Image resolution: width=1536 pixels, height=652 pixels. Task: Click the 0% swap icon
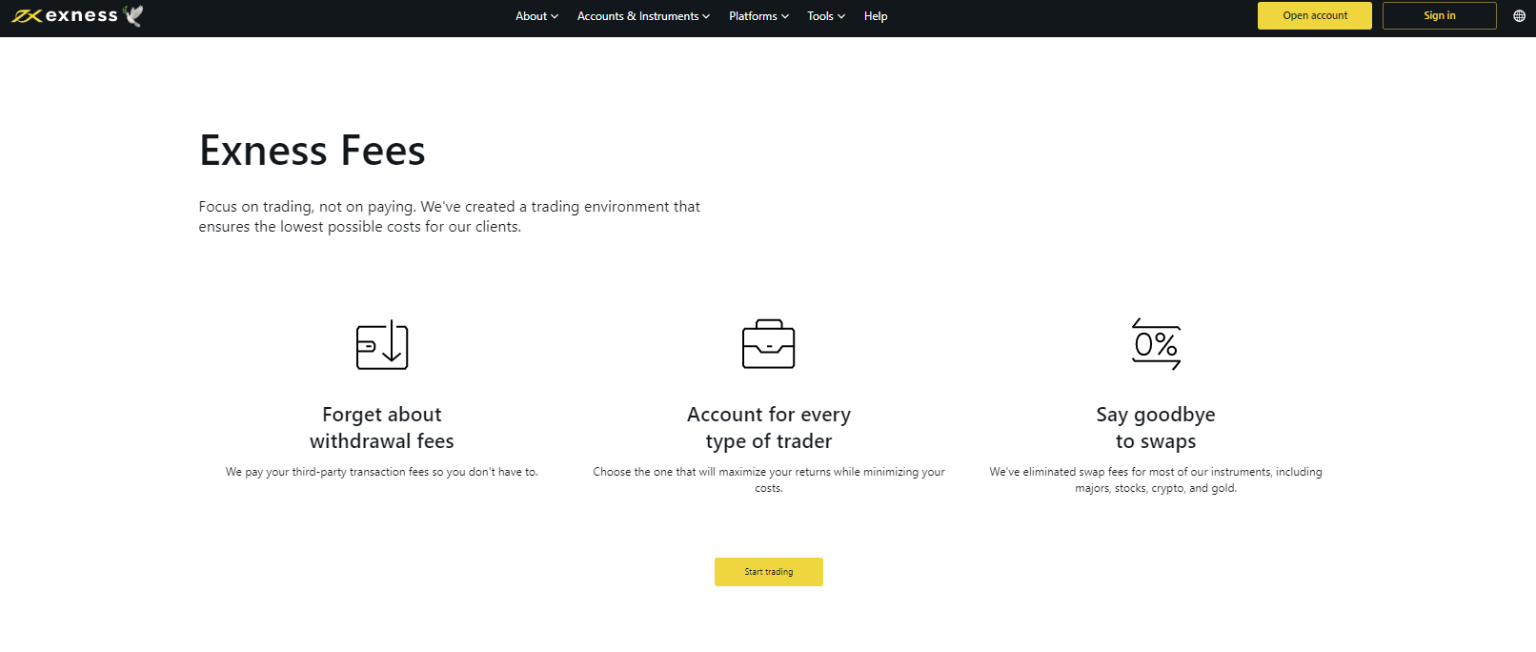click(1156, 344)
